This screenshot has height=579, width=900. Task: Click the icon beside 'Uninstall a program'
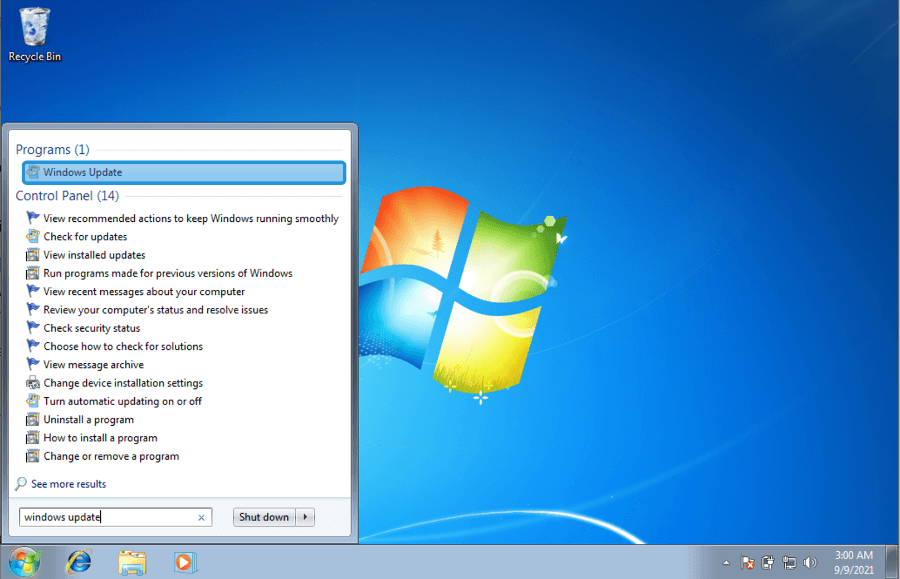[x=33, y=419]
